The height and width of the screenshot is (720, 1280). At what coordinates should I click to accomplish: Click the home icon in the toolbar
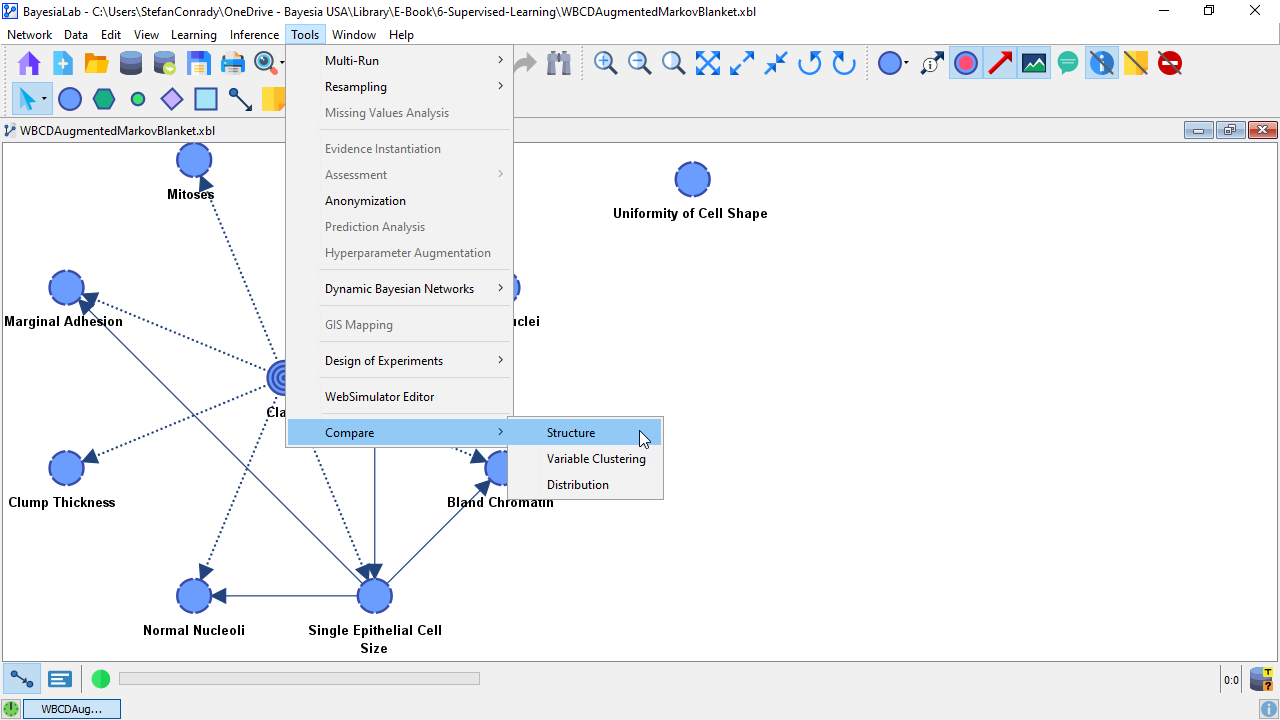coord(29,64)
